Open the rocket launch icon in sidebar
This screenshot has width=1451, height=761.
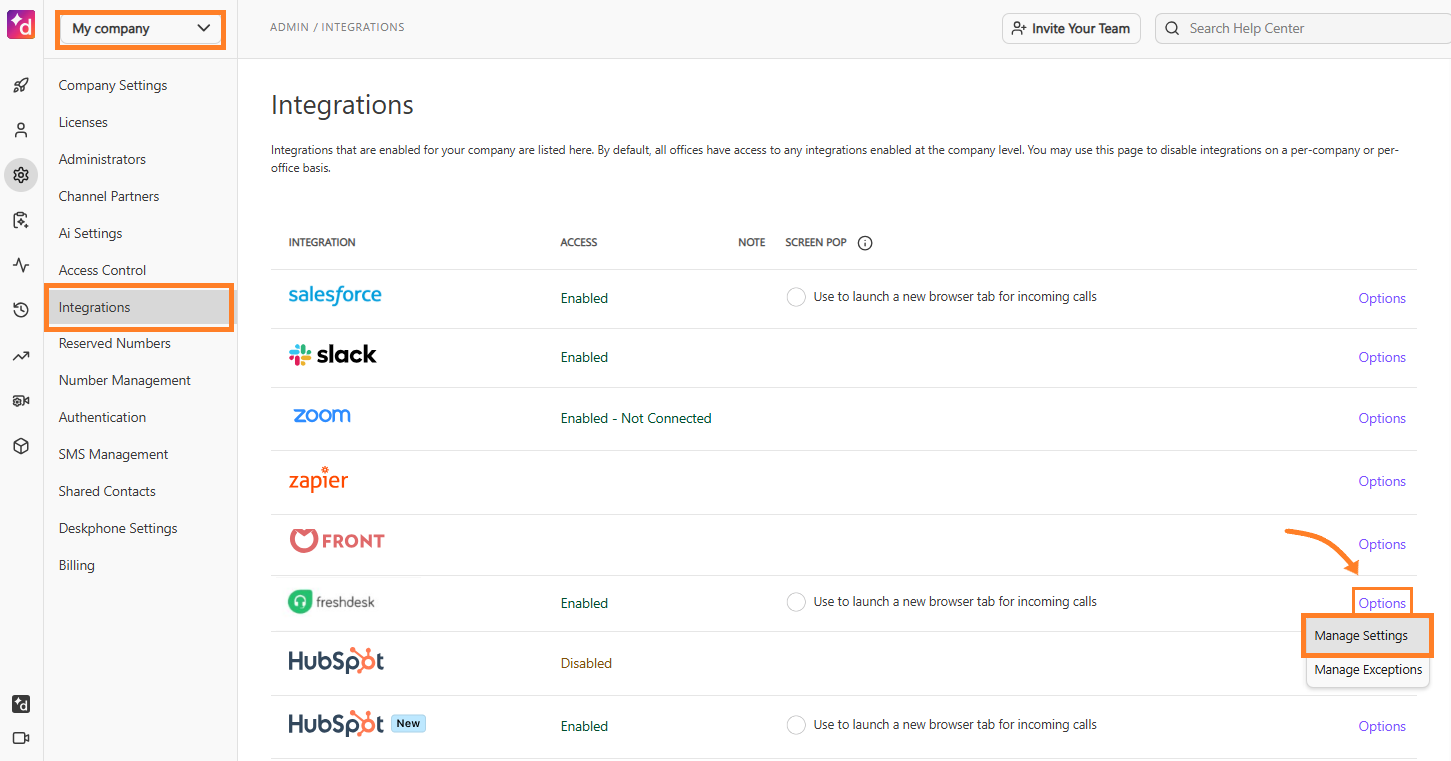pyautogui.click(x=21, y=85)
